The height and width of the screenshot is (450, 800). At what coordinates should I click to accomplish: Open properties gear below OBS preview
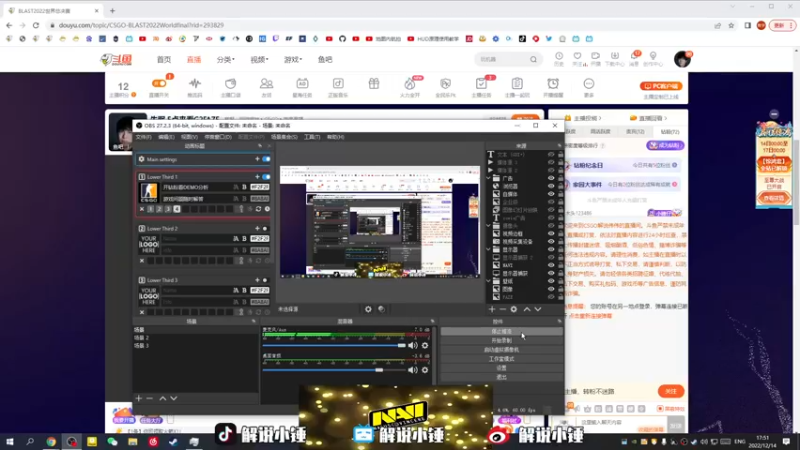pyautogui.click(x=368, y=309)
